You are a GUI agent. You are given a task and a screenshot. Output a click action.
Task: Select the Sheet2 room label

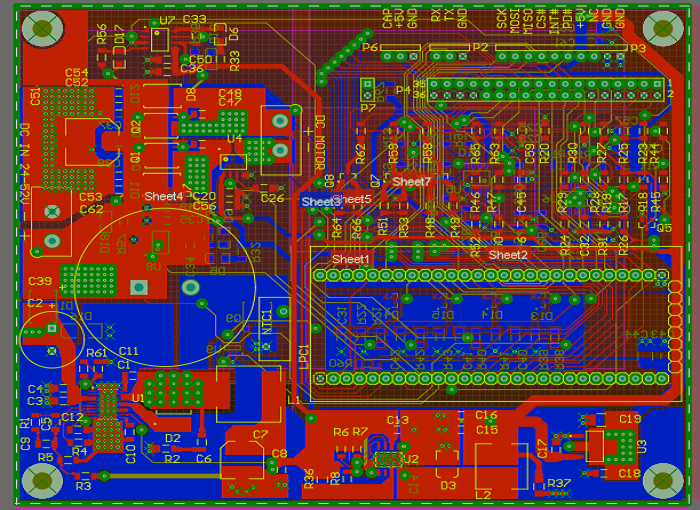coord(508,255)
